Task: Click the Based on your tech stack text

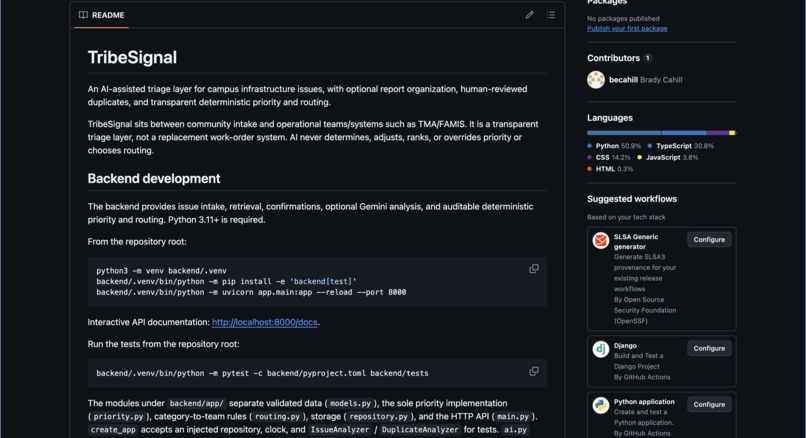Action: point(626,217)
